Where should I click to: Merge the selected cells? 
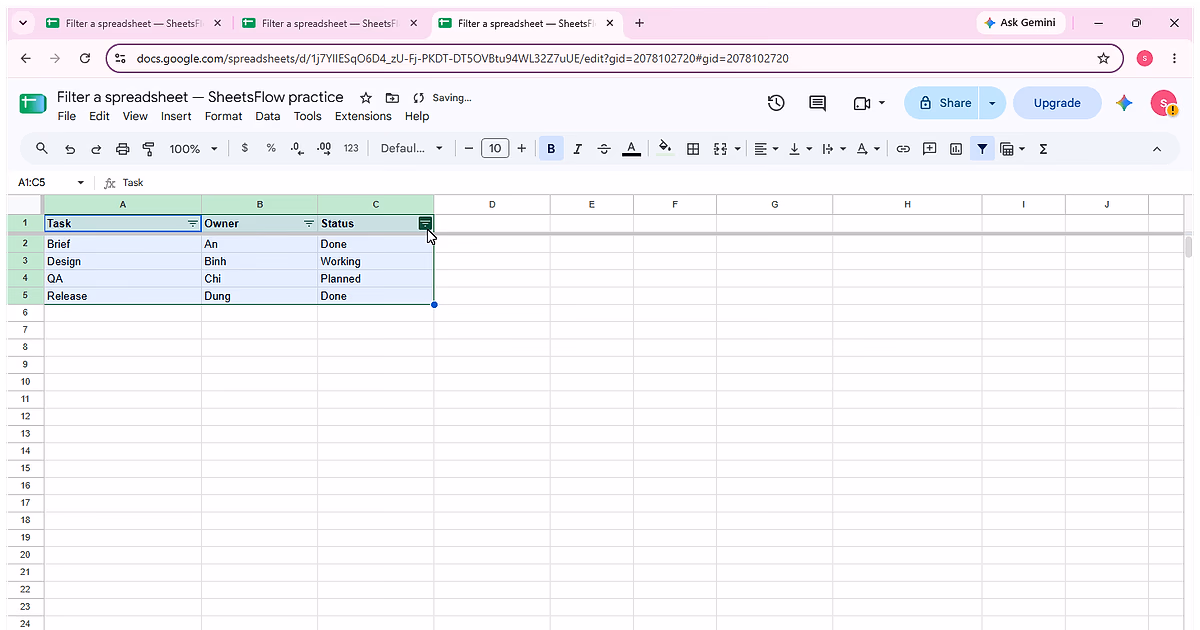tap(720, 148)
